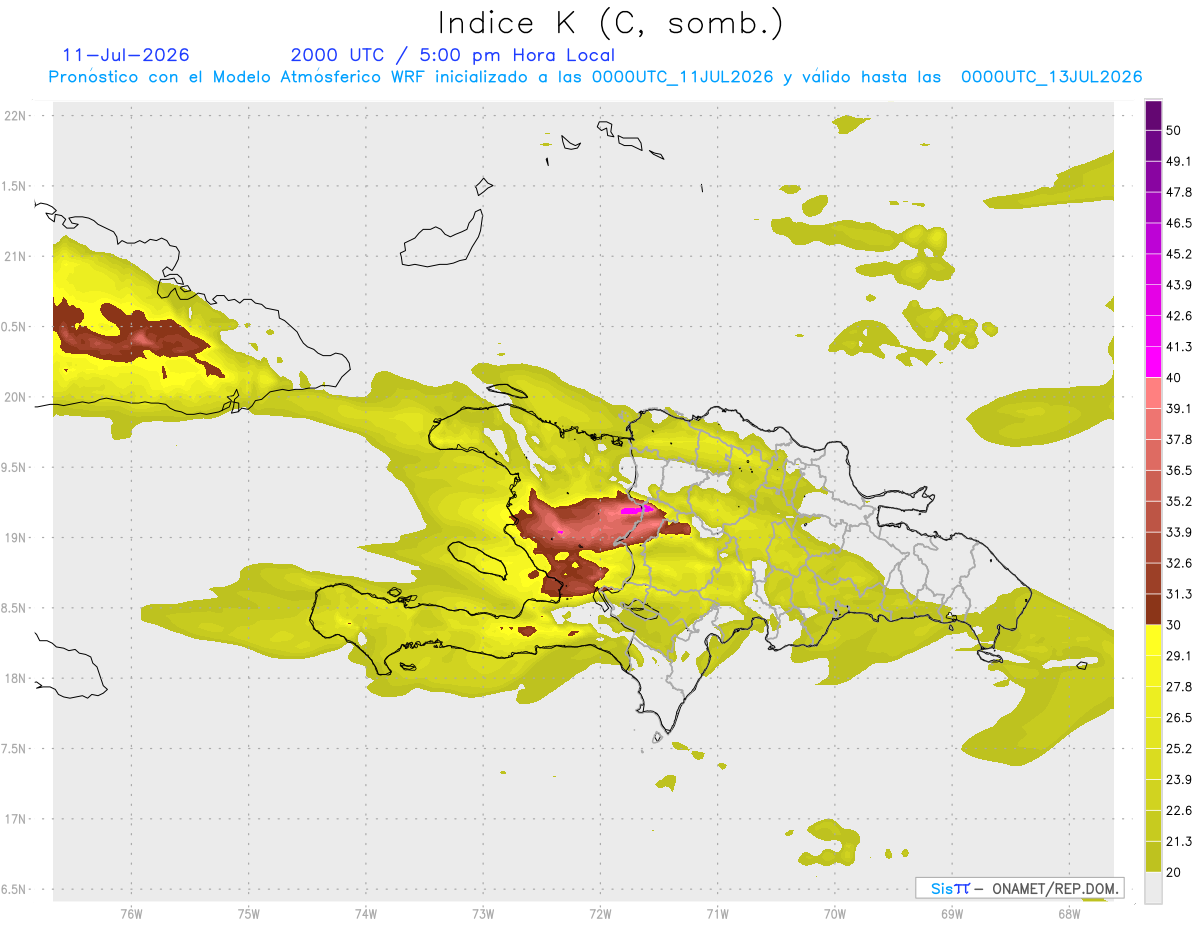Click the "42.6" value on the color scale
The image size is (1200, 927).
[x=1180, y=316]
